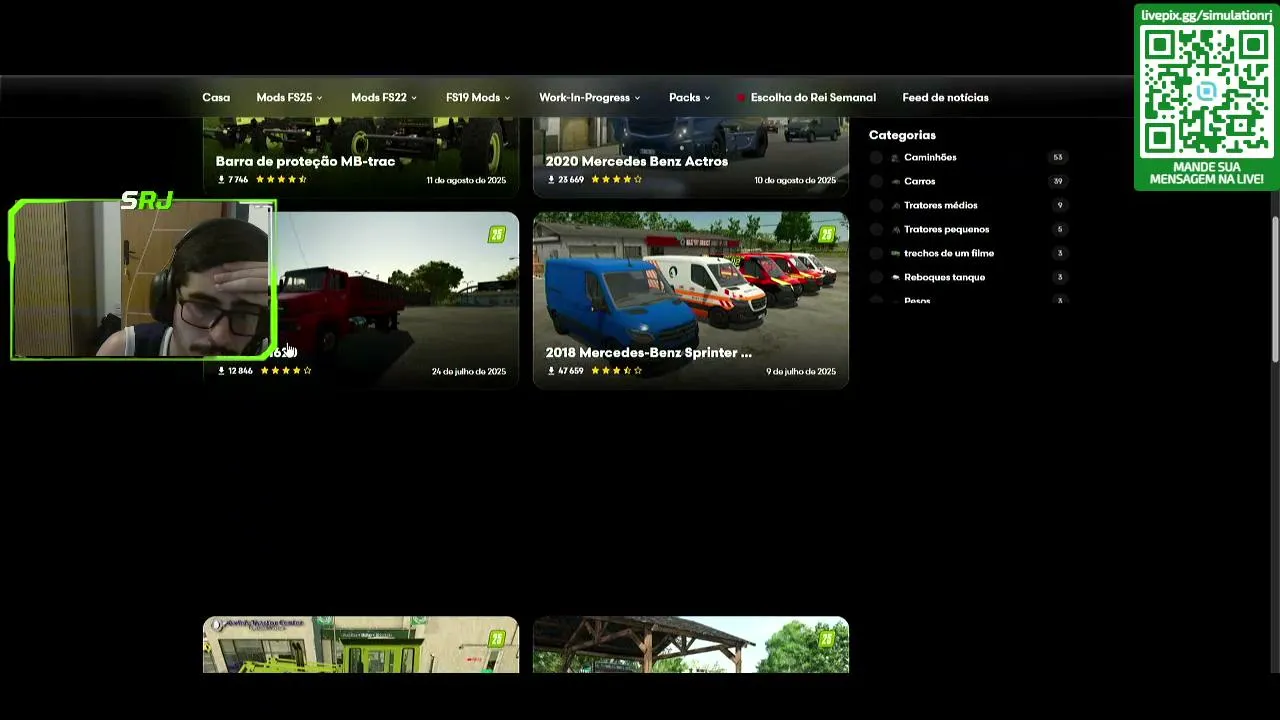This screenshot has height=720, width=1280.
Task: Click the 53 count badge for Caminhões
Action: pos(1058,157)
